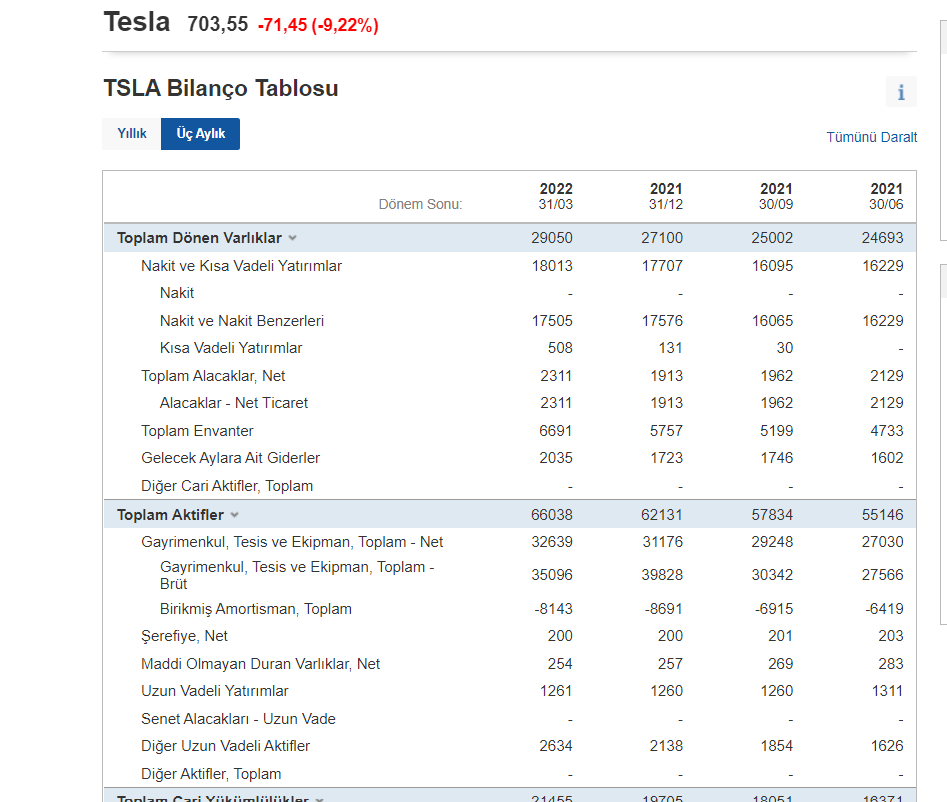The height and width of the screenshot is (802, 947).
Task: Click the Tesla heading
Action: [x=137, y=23]
